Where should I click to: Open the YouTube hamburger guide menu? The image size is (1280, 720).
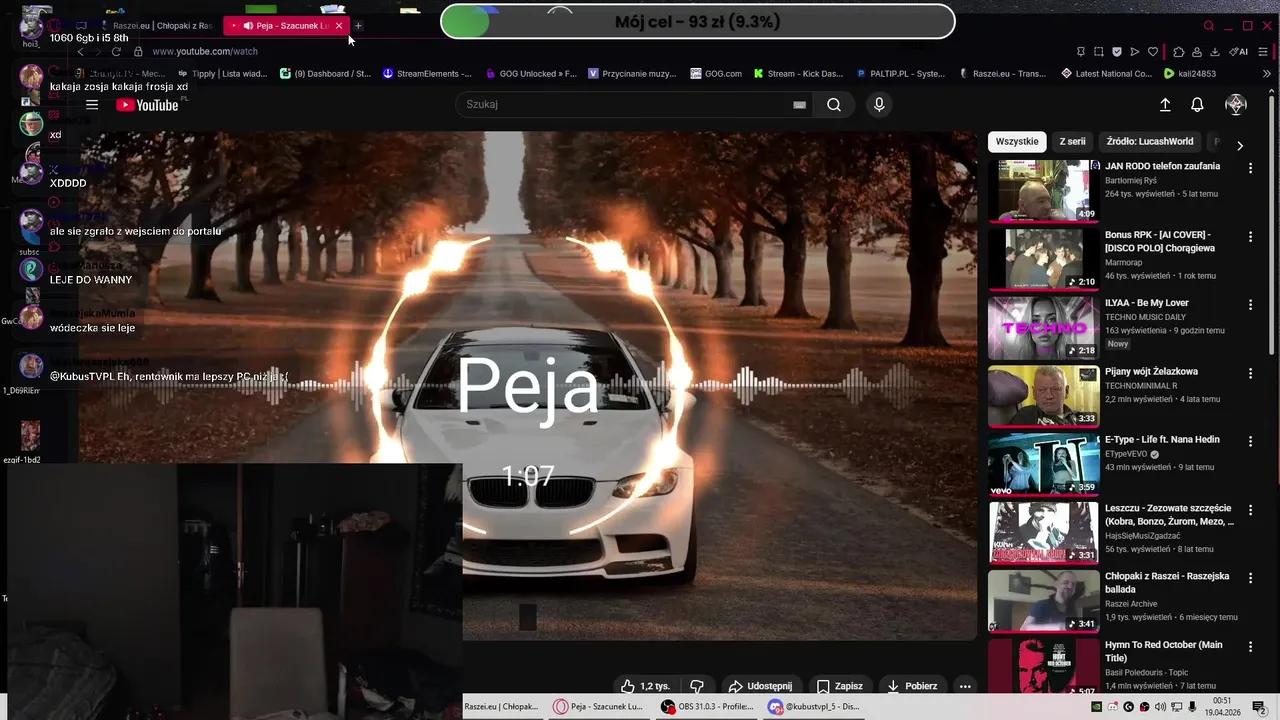pos(92,105)
